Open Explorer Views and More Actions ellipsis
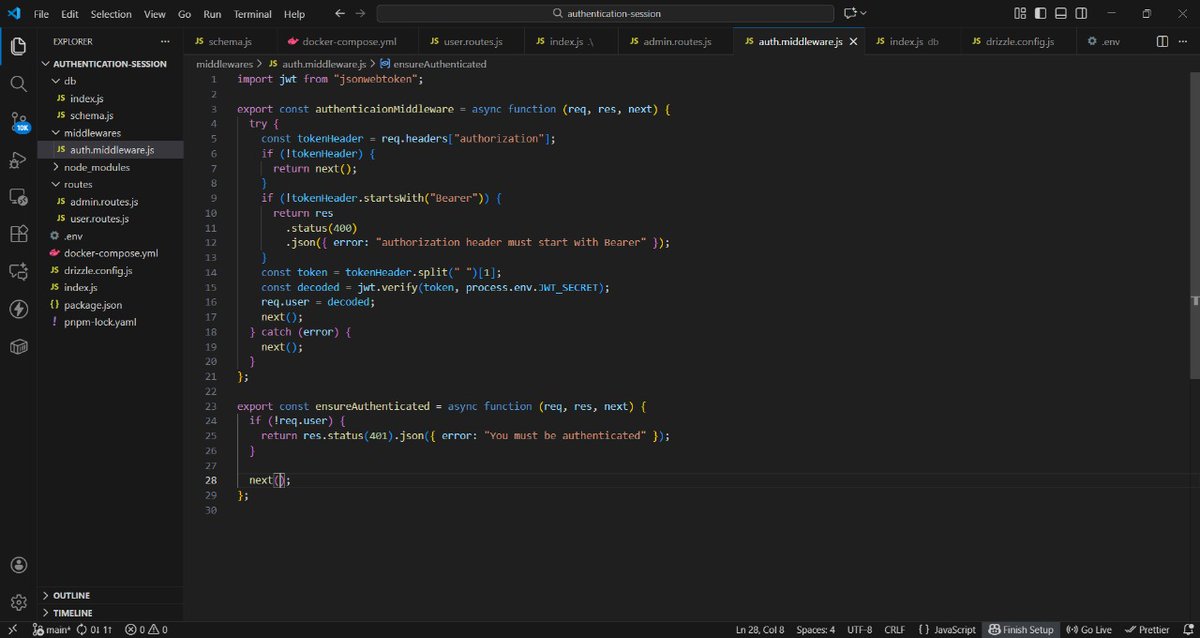1200x638 pixels. [165, 42]
